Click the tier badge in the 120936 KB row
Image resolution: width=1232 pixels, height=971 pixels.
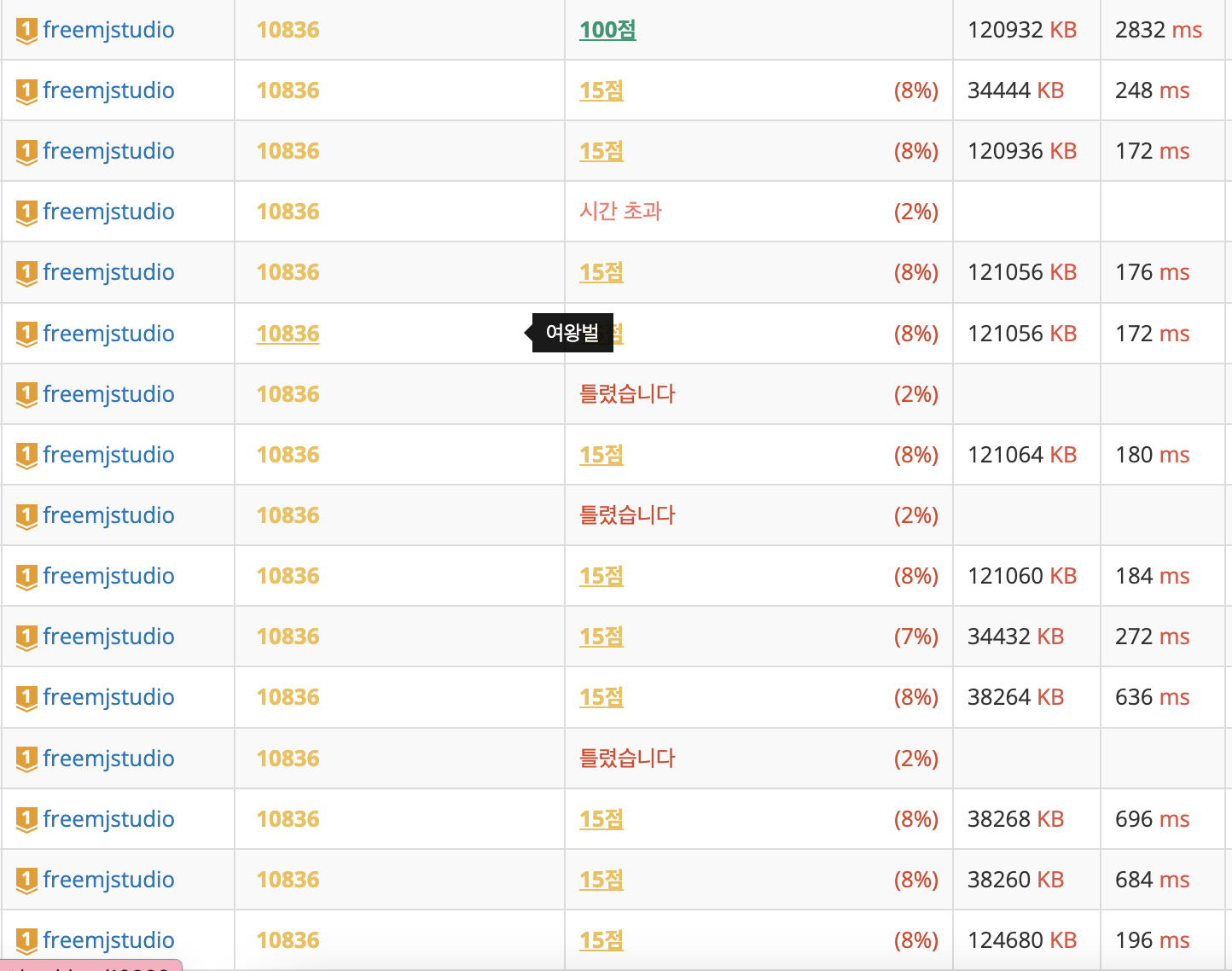point(26,152)
